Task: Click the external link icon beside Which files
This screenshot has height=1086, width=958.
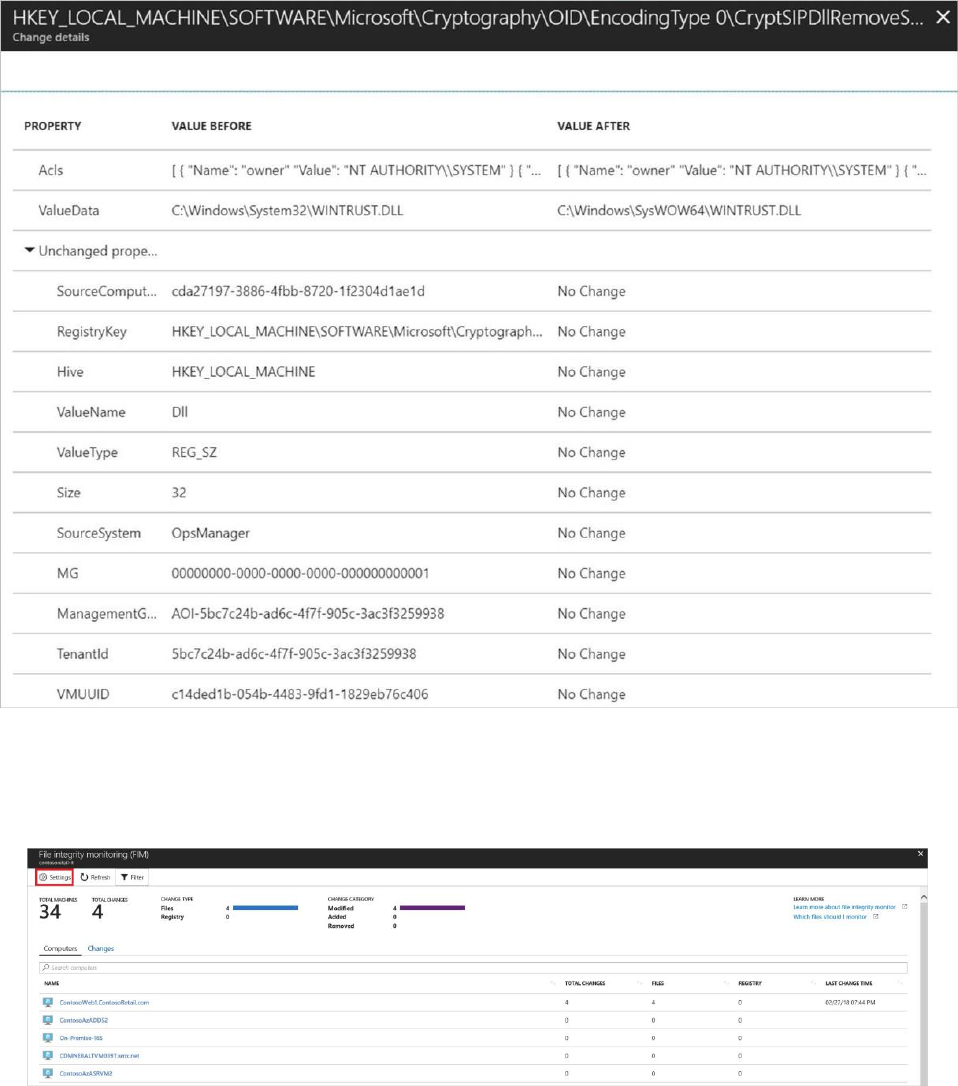Action: (x=876, y=916)
